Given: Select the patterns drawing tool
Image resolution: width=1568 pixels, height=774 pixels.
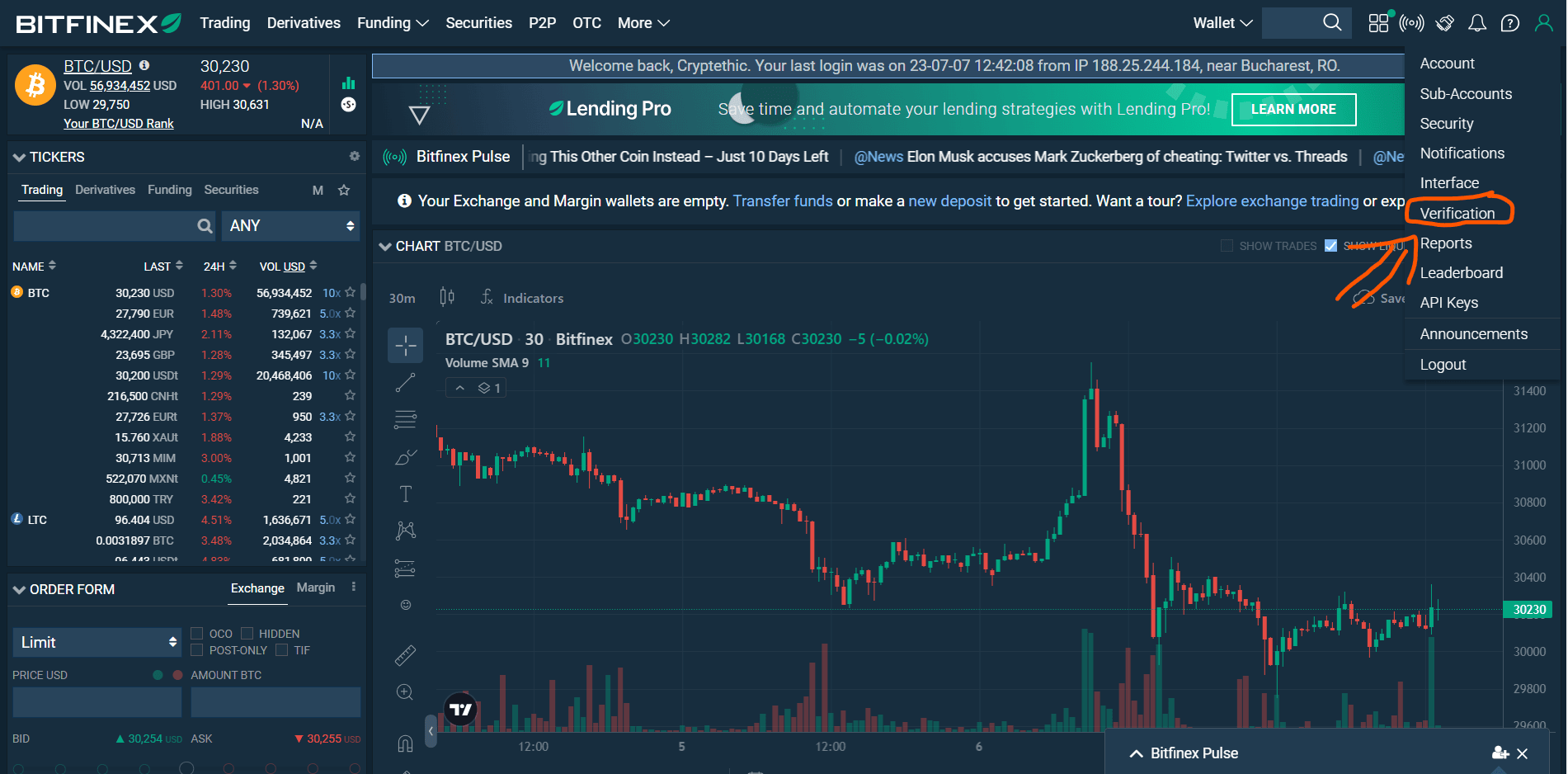Looking at the screenshot, I should tap(405, 531).
